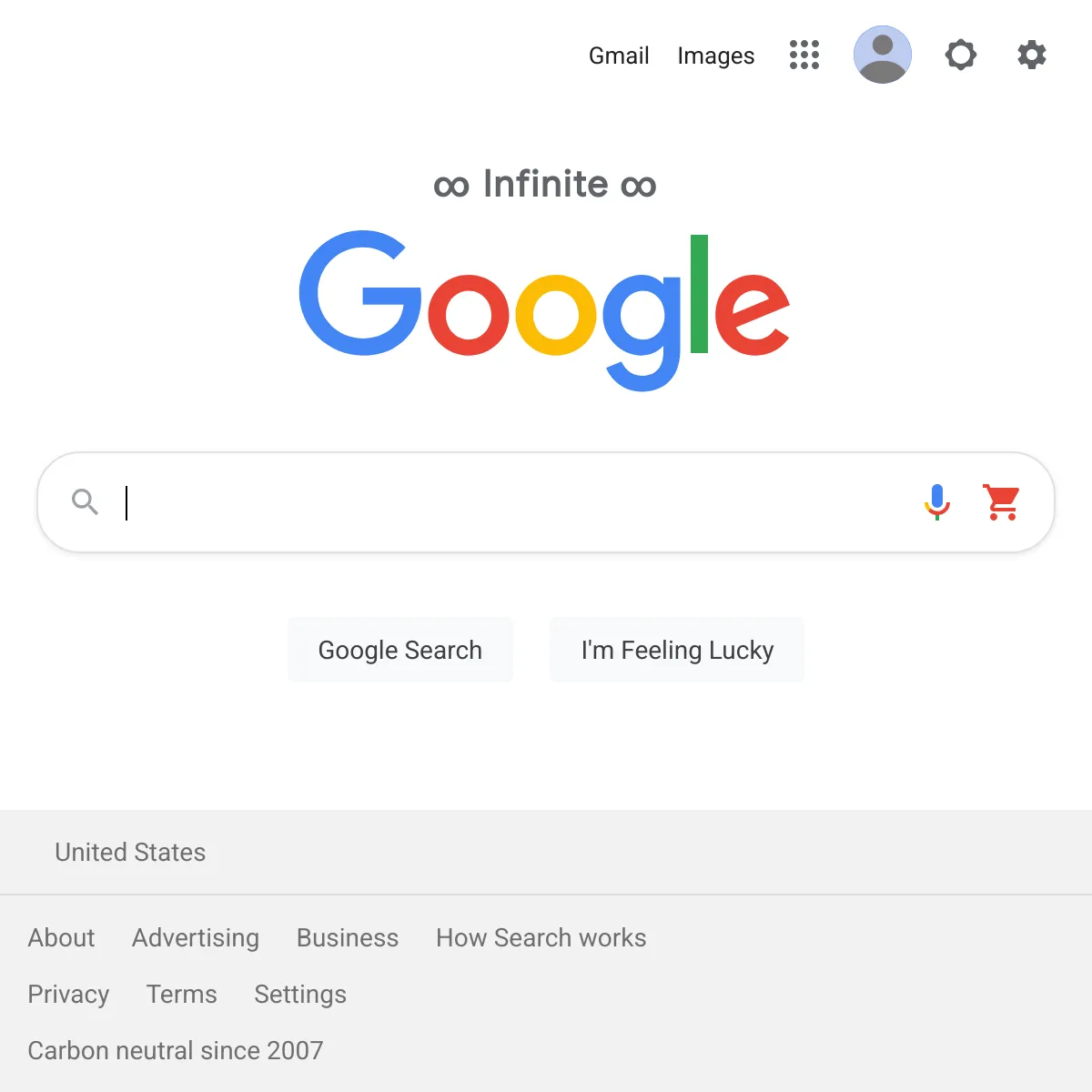This screenshot has width=1092, height=1092.
Task: Open the Gmail link
Action: (619, 56)
